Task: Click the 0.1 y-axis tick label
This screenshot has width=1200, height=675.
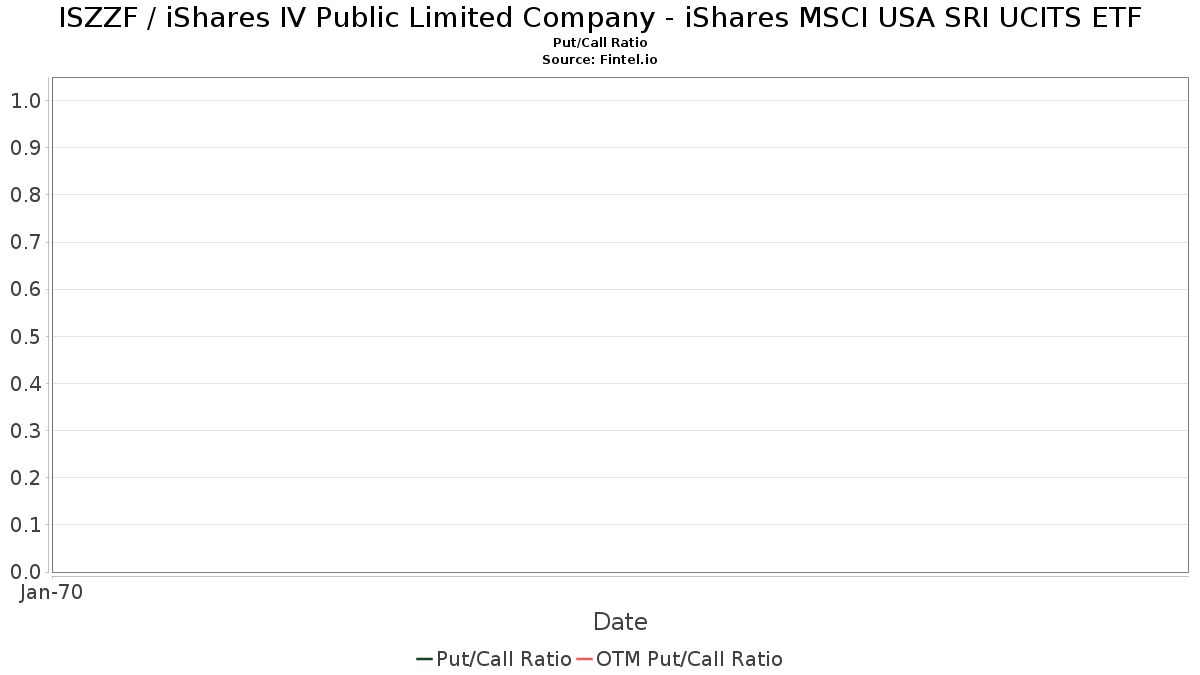Action: click(25, 525)
